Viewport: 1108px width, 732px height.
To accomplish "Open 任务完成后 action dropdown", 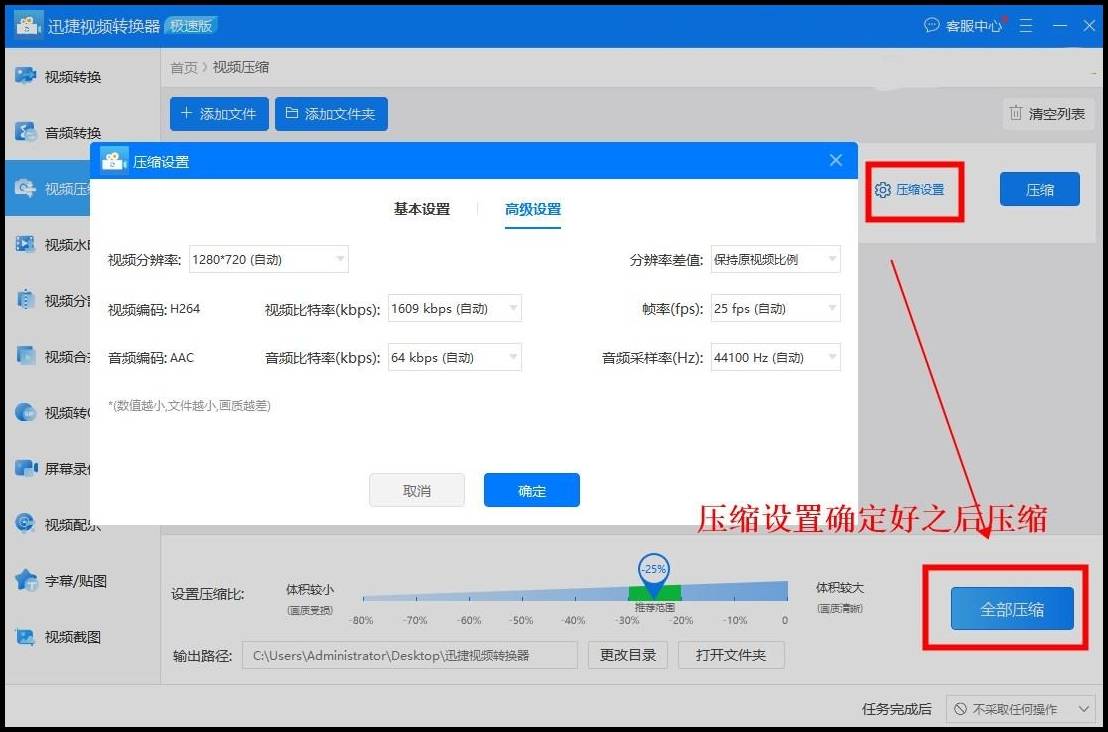I will tap(1020, 709).
